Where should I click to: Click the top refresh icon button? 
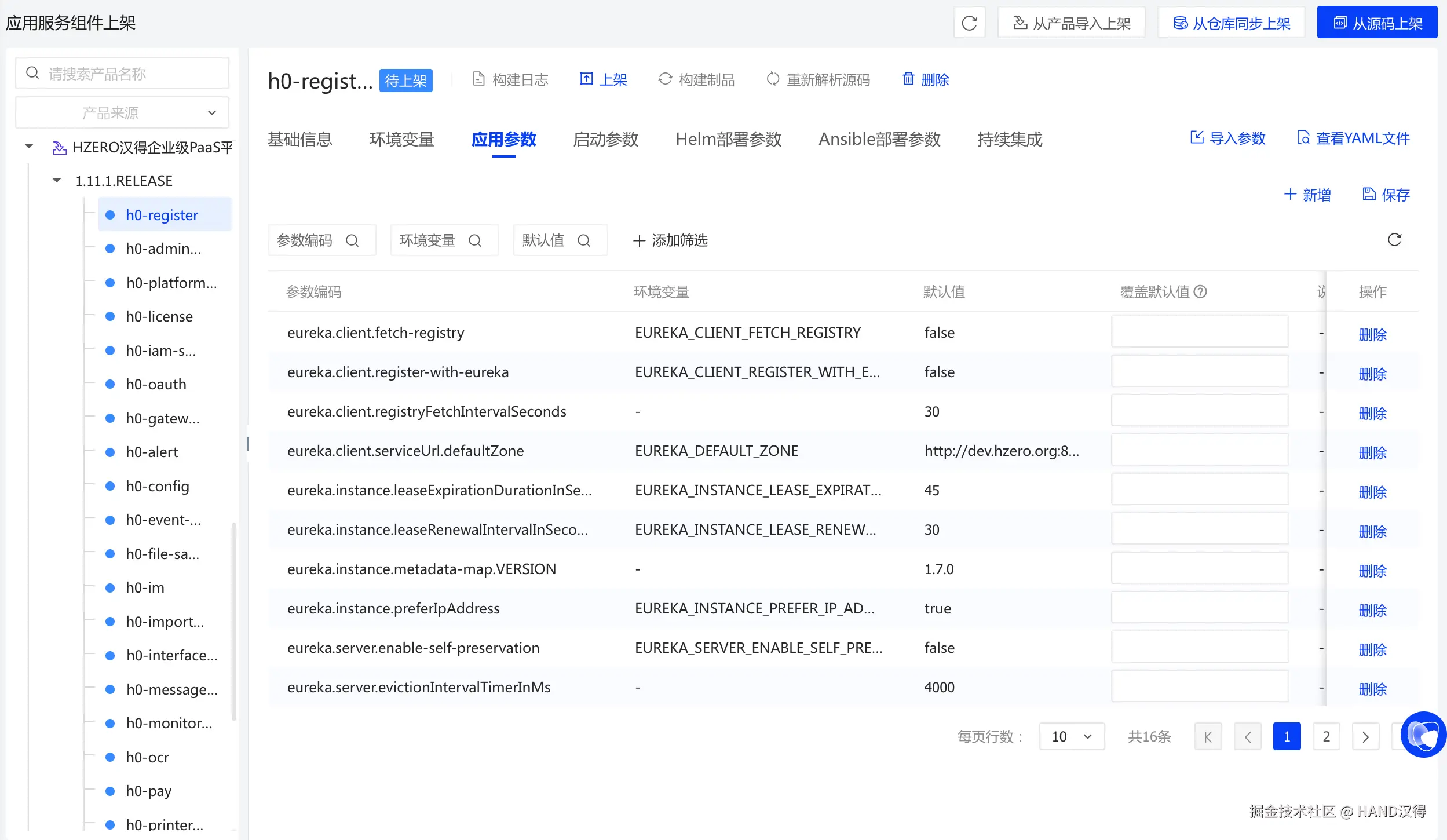[969, 23]
